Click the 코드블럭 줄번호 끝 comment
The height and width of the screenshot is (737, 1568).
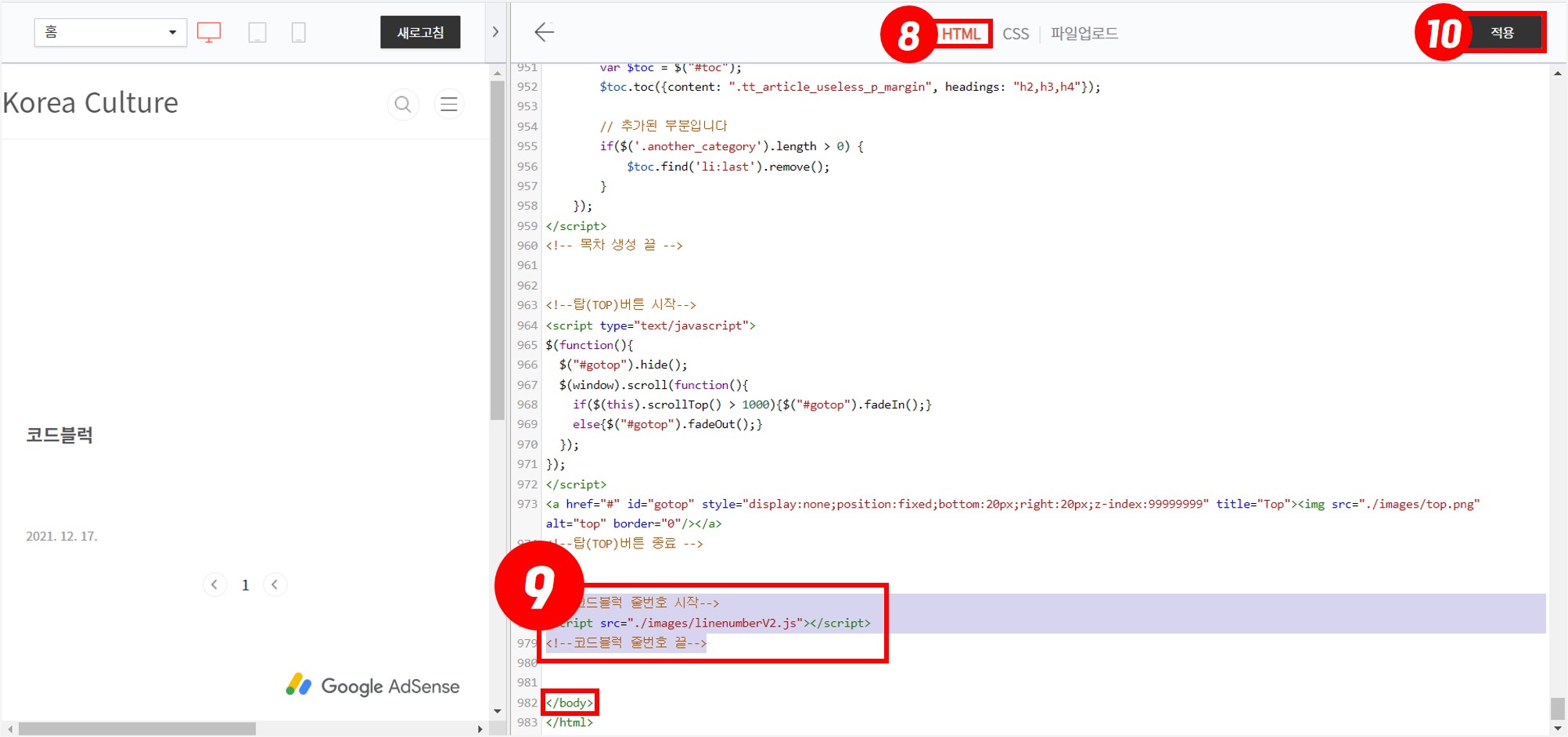[626, 642]
